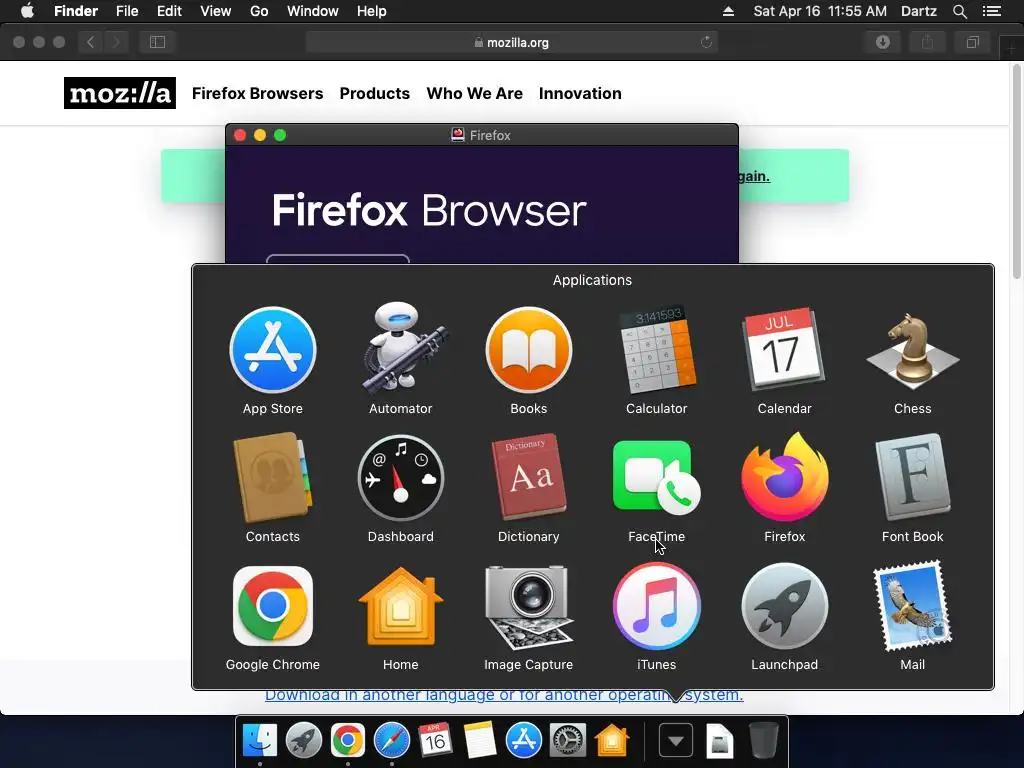
Task: Show Safari downloads
Action: pos(883,42)
